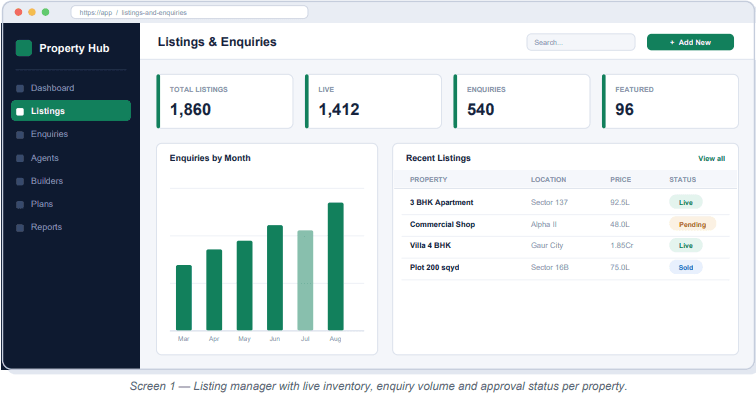756x395 pixels.
Task: Click the white Listings sidebar icon
Action: (20, 111)
